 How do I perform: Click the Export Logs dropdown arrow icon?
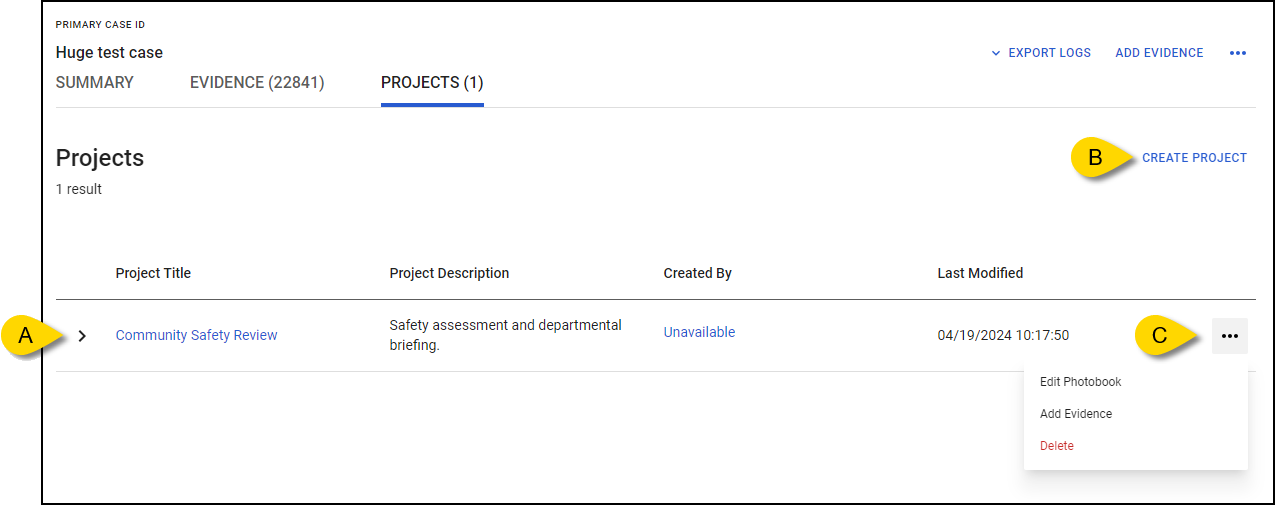coord(996,53)
